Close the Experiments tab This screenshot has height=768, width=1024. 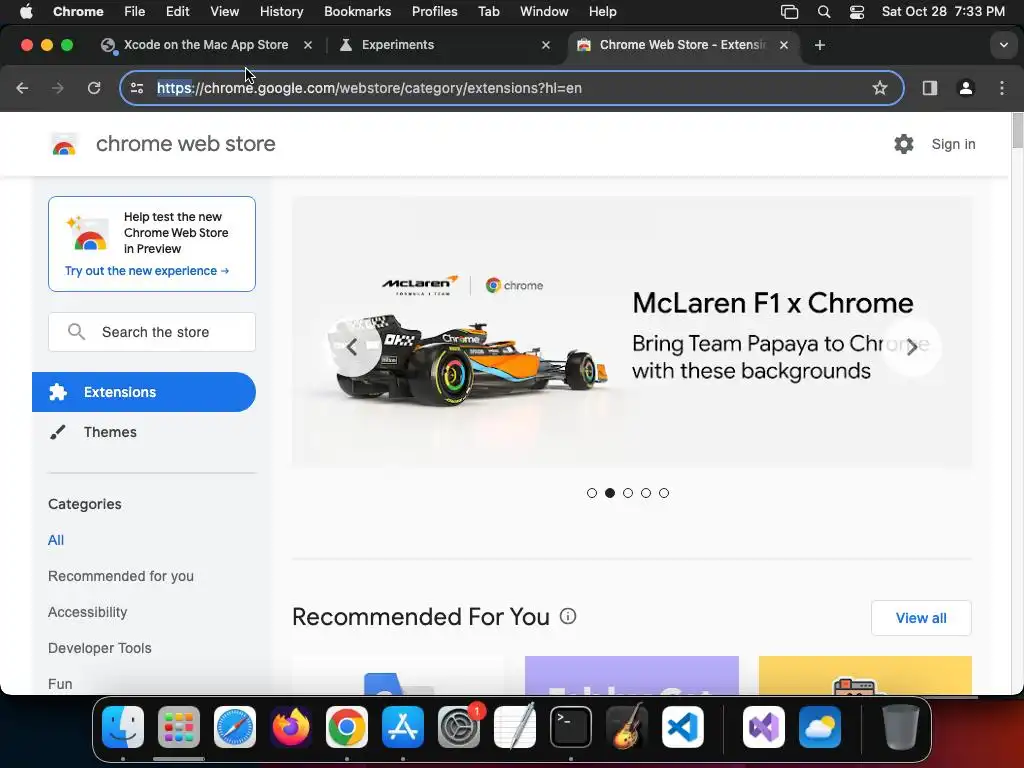pos(546,45)
